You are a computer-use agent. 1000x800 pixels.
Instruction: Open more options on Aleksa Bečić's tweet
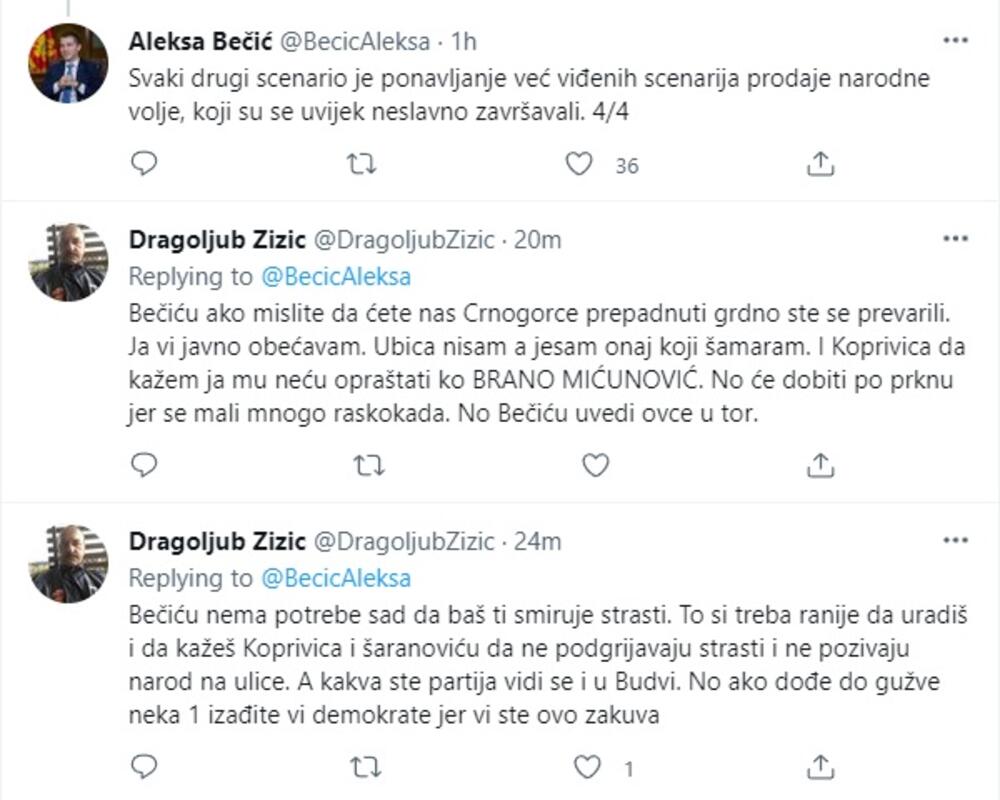click(x=956, y=41)
